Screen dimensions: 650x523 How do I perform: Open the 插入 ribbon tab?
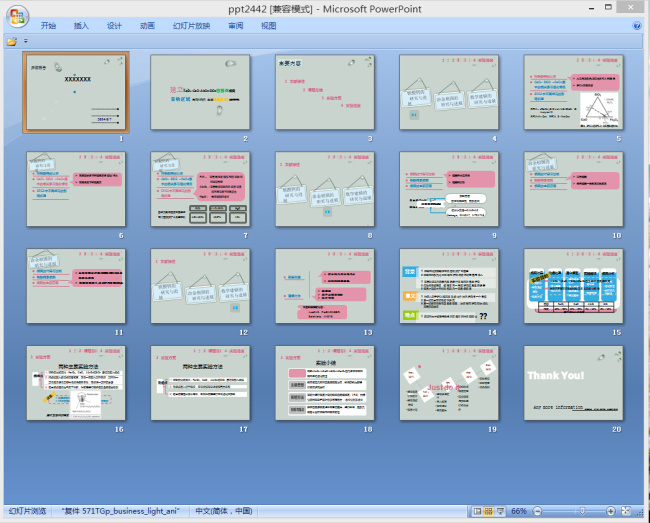(x=81, y=26)
